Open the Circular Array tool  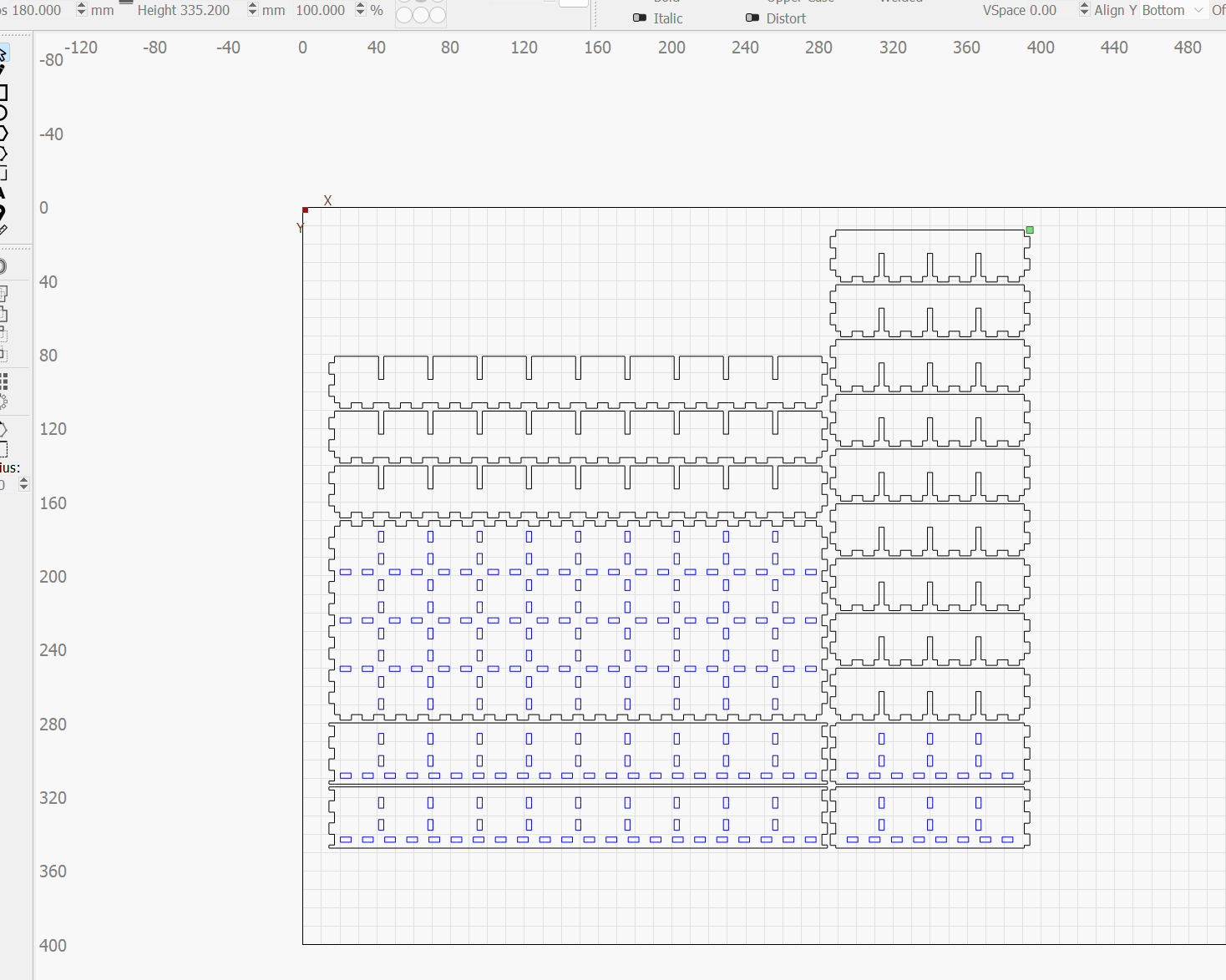coord(3,402)
